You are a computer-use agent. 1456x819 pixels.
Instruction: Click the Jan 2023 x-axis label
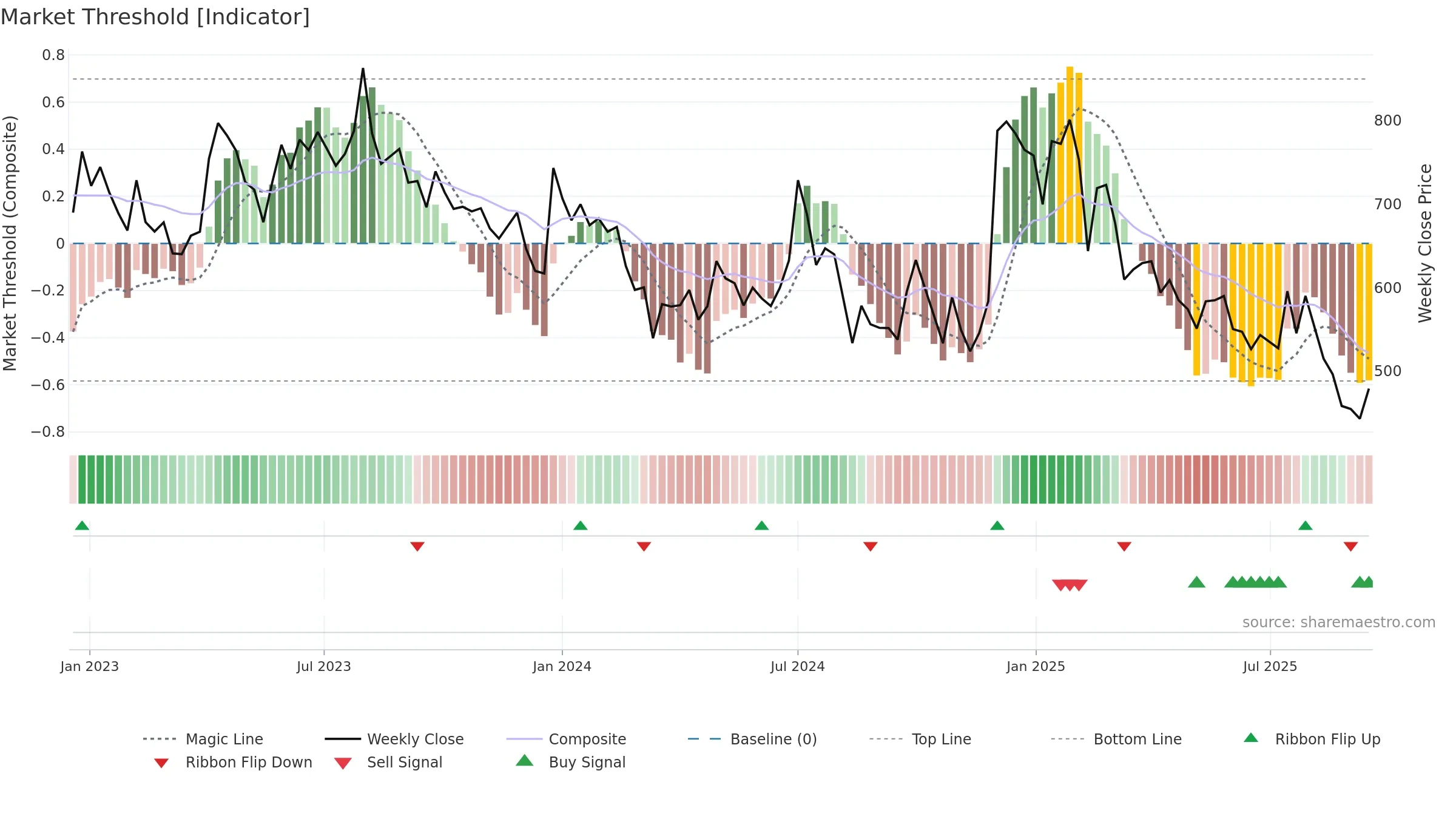coord(90,666)
